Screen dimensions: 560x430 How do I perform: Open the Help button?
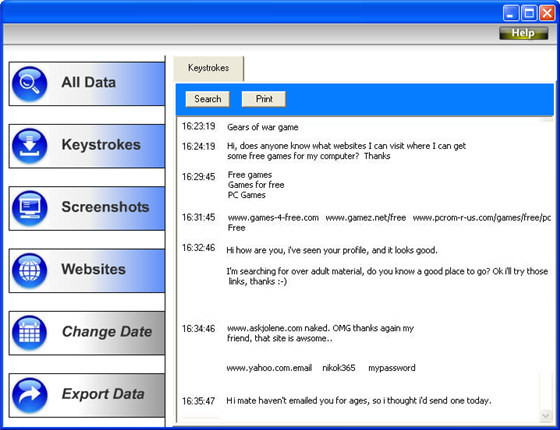click(523, 33)
